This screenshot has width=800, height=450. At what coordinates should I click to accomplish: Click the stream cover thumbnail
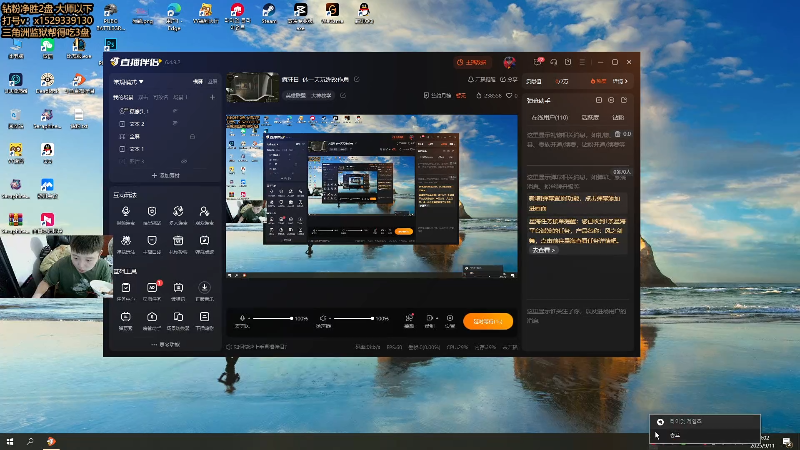(x=253, y=87)
